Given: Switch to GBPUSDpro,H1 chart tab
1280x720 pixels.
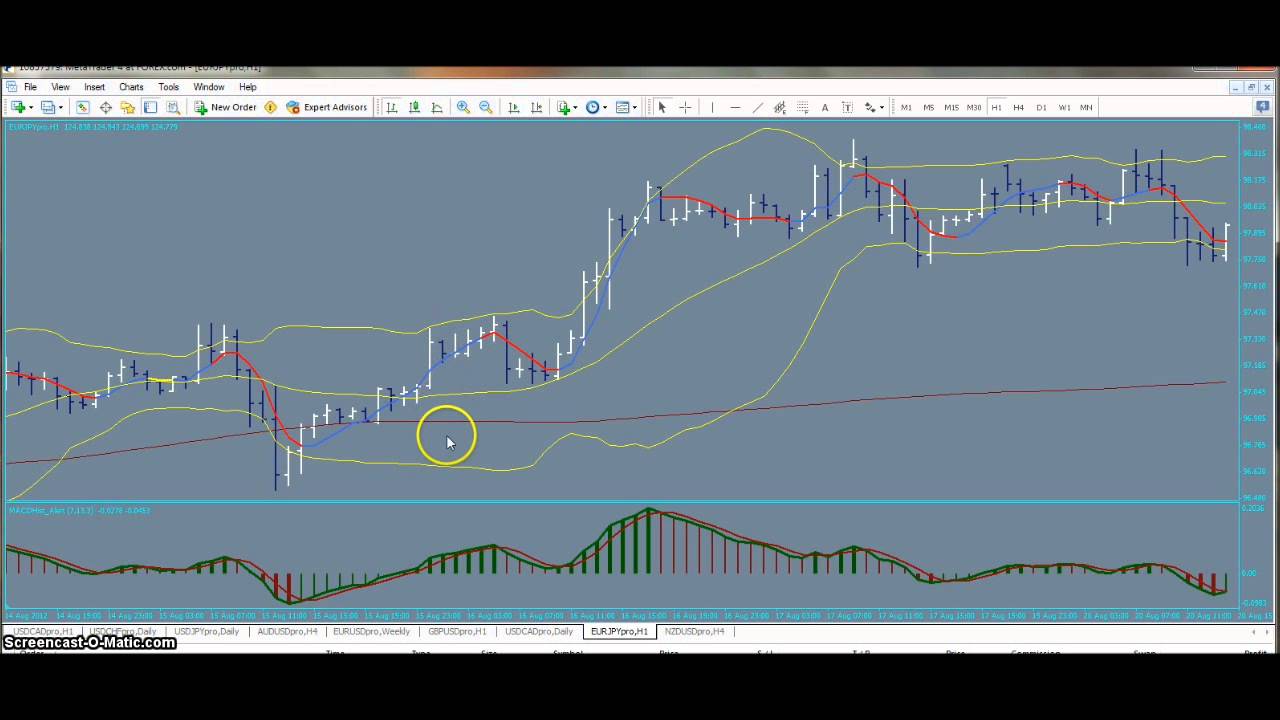Looking at the screenshot, I should pos(457,632).
